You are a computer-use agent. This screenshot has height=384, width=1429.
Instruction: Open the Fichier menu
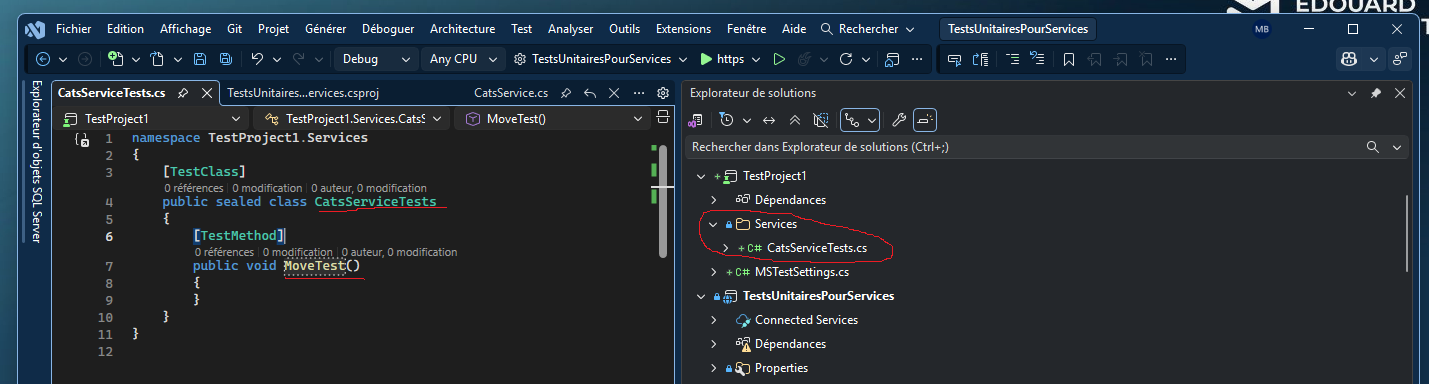pos(74,29)
